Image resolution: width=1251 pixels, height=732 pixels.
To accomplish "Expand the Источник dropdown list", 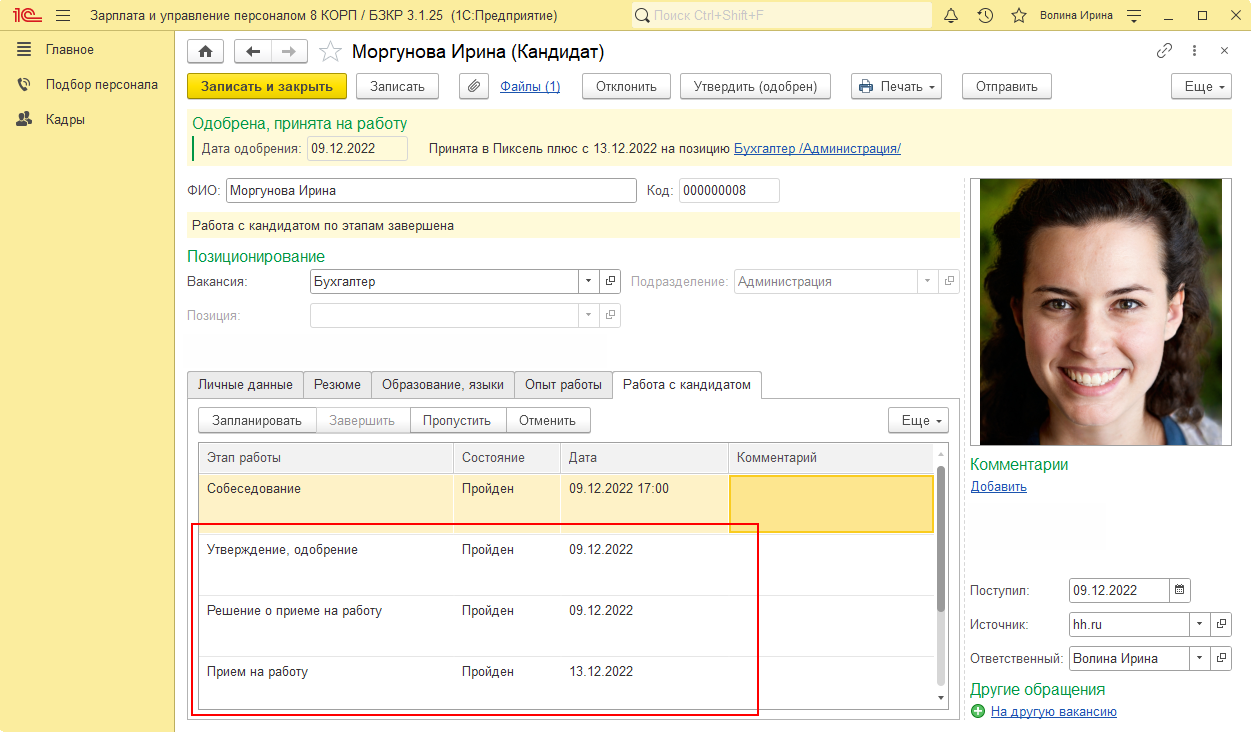I will [1199, 624].
